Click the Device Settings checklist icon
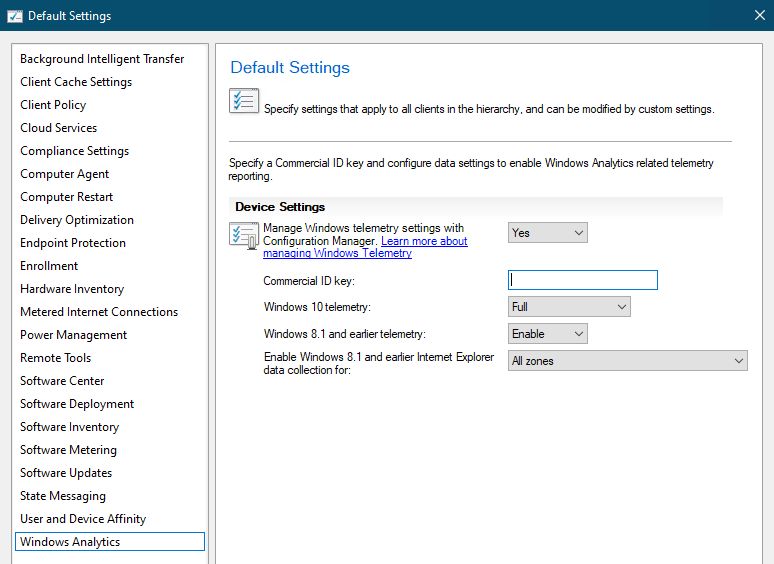This screenshot has width=774, height=564. [x=244, y=237]
